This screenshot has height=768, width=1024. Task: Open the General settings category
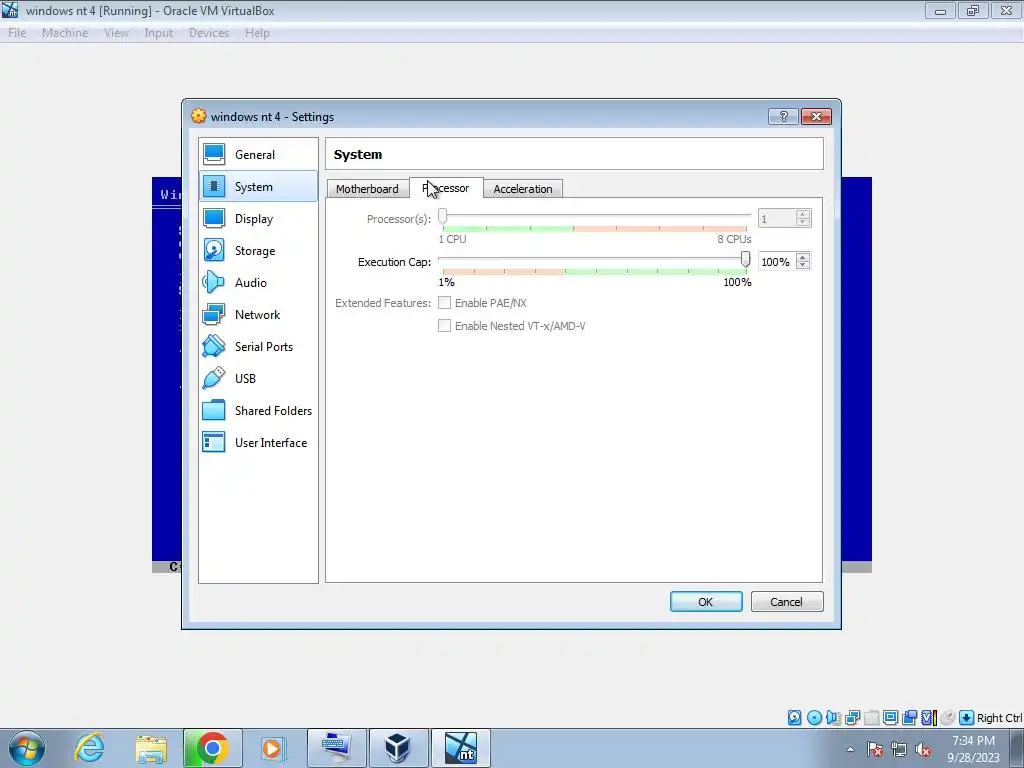click(x=258, y=155)
